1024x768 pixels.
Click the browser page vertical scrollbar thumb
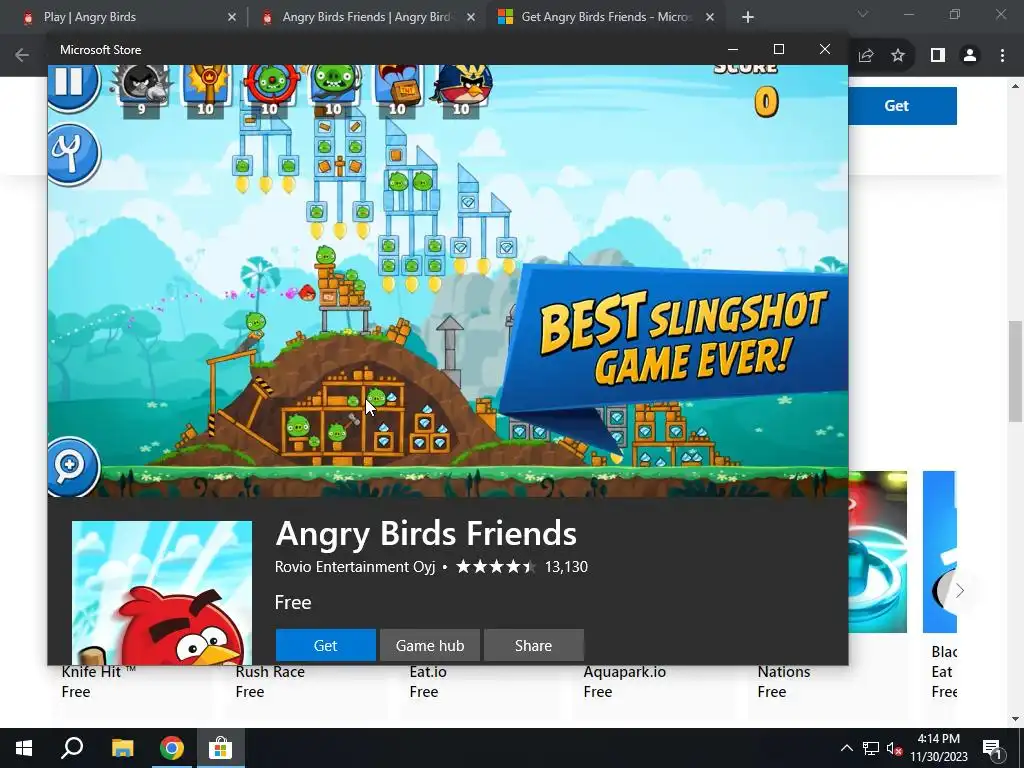(x=1015, y=371)
